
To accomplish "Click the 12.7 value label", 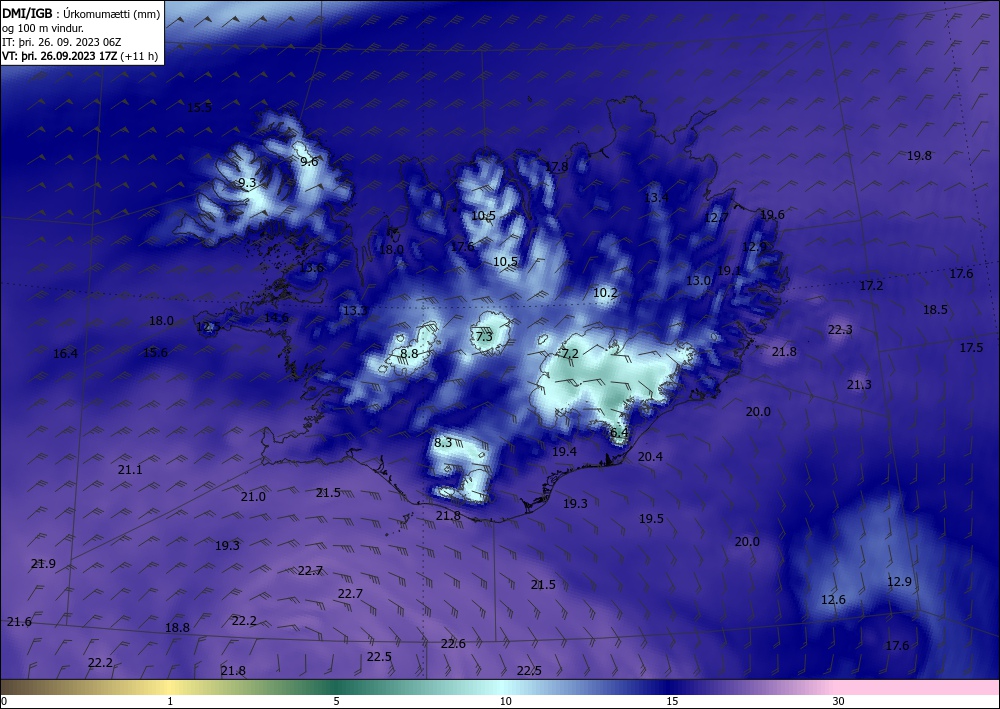I will 716,217.
